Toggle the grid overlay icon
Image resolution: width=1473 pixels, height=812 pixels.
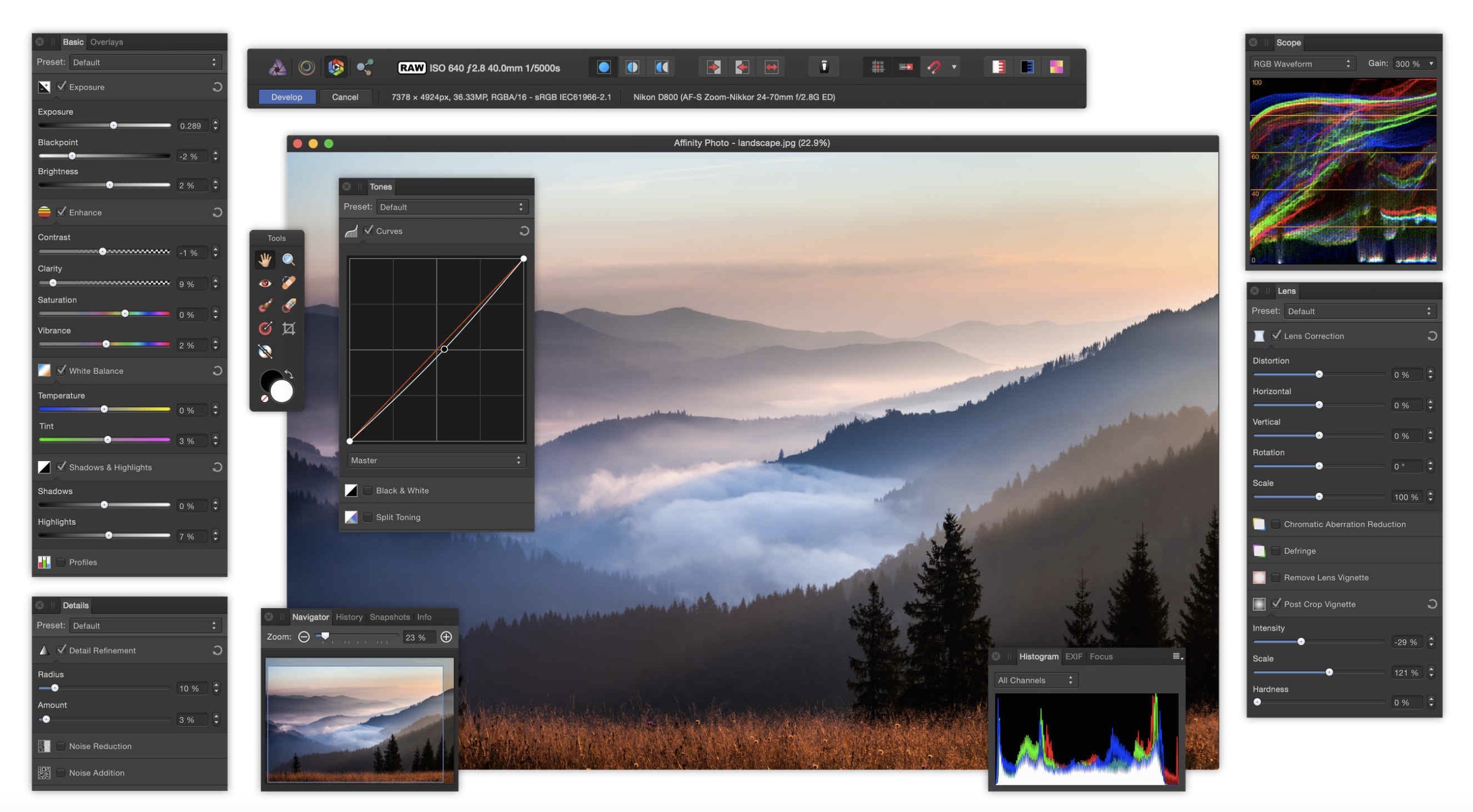click(878, 68)
